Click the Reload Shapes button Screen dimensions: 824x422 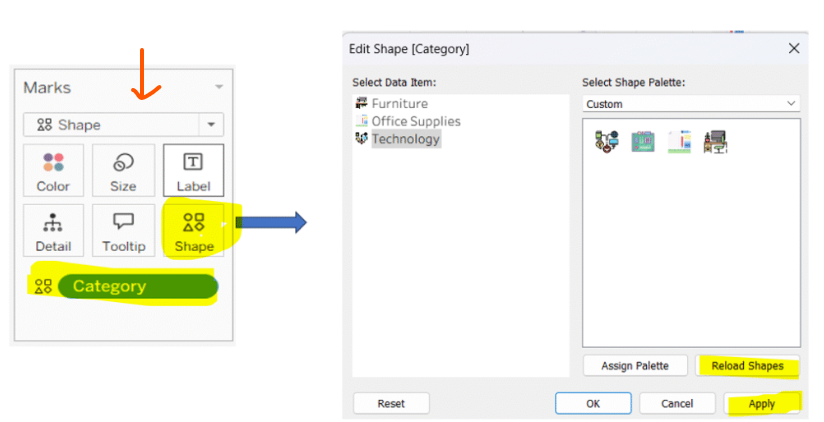pos(747,365)
